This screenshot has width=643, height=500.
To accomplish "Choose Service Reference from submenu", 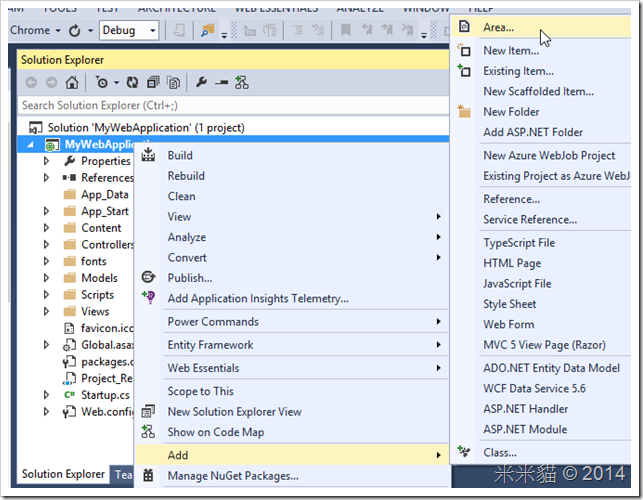I will point(541,219).
